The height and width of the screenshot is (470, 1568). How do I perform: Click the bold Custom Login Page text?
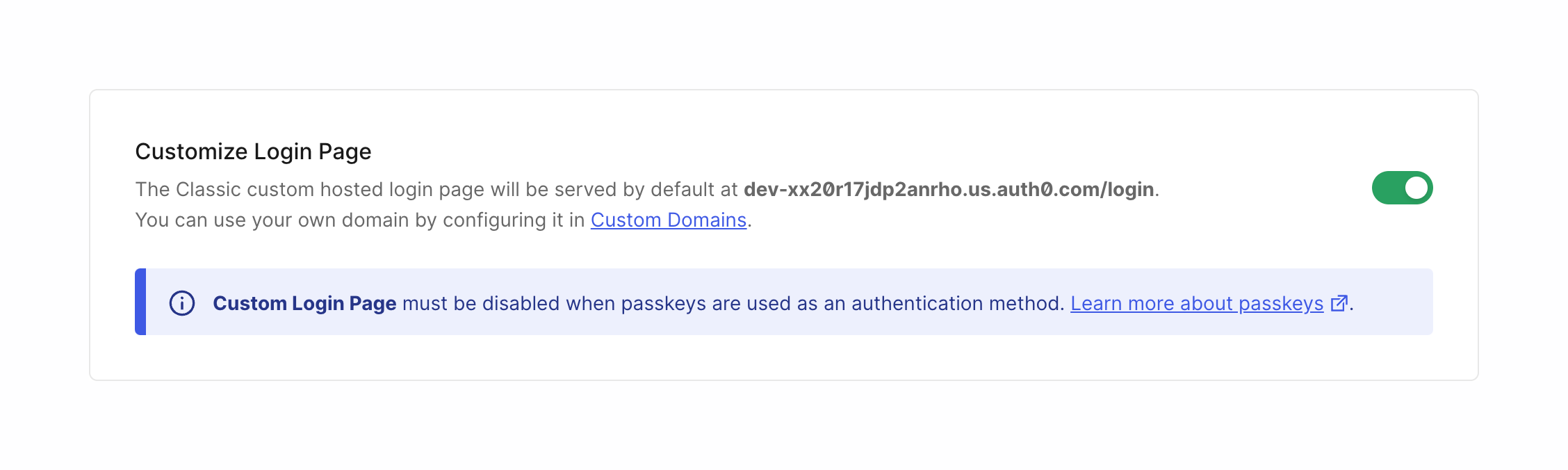[304, 303]
